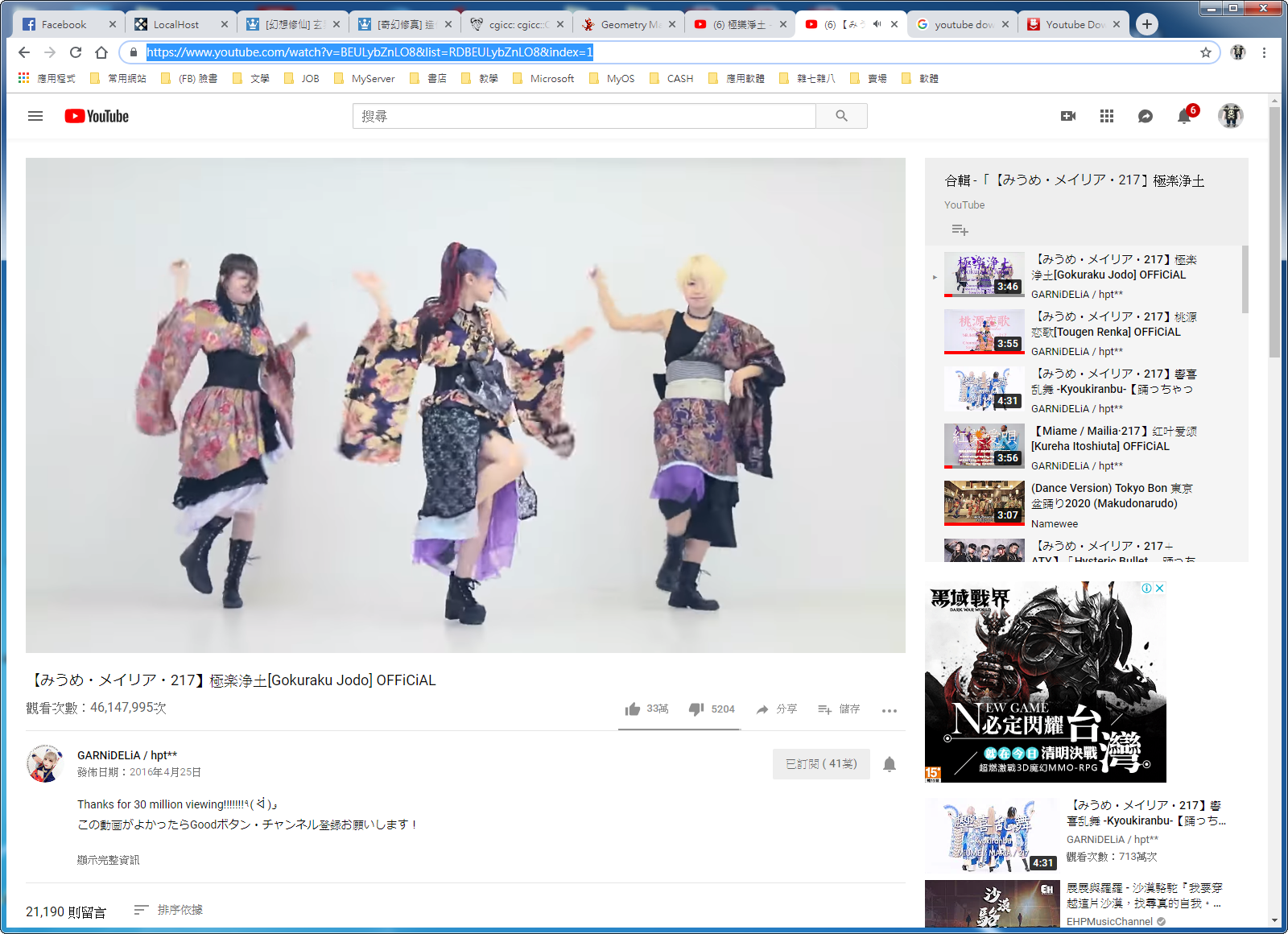
Task: Open the 軟體 bookmark folder
Action: [x=919, y=78]
